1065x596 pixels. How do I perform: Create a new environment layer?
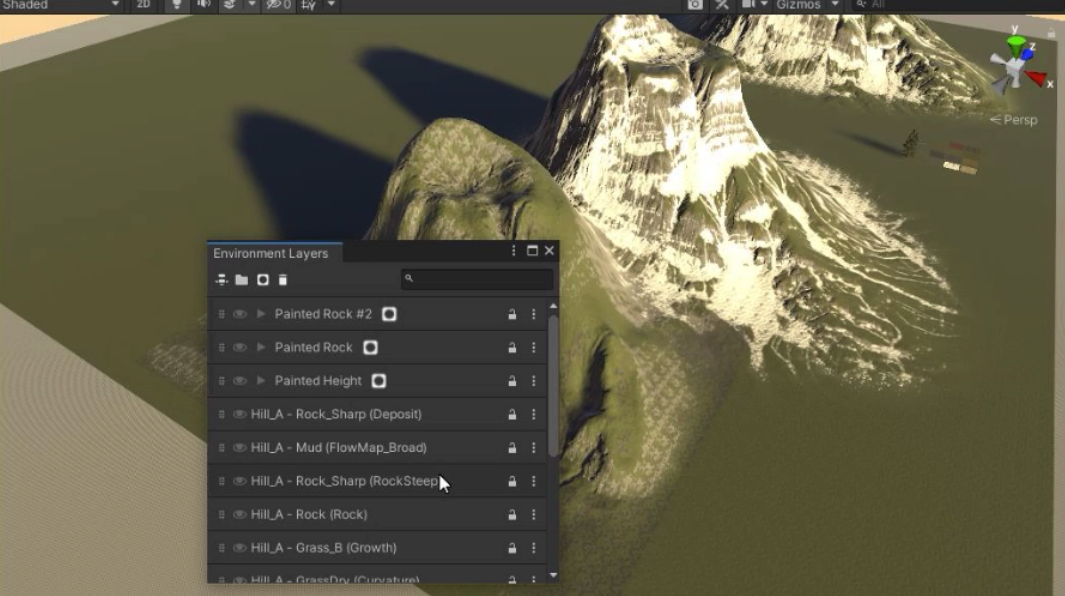[221, 280]
